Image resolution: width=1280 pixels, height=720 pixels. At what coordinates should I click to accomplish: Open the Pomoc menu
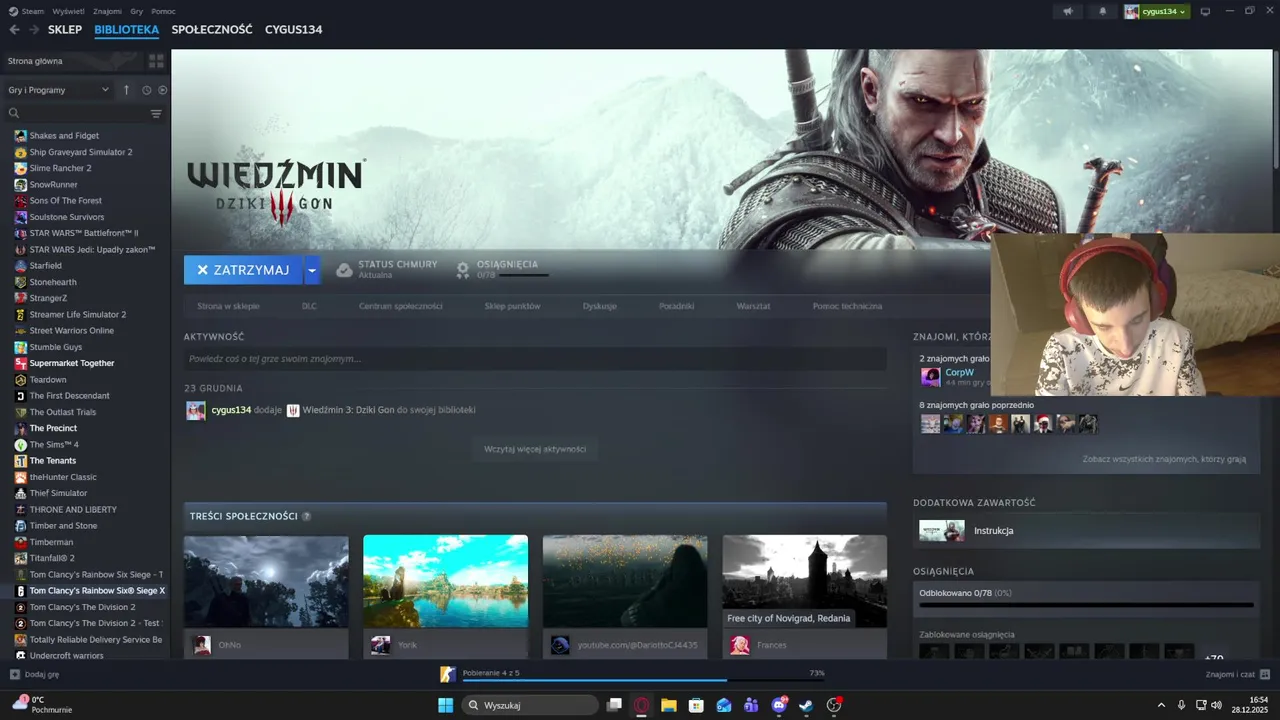click(x=163, y=11)
